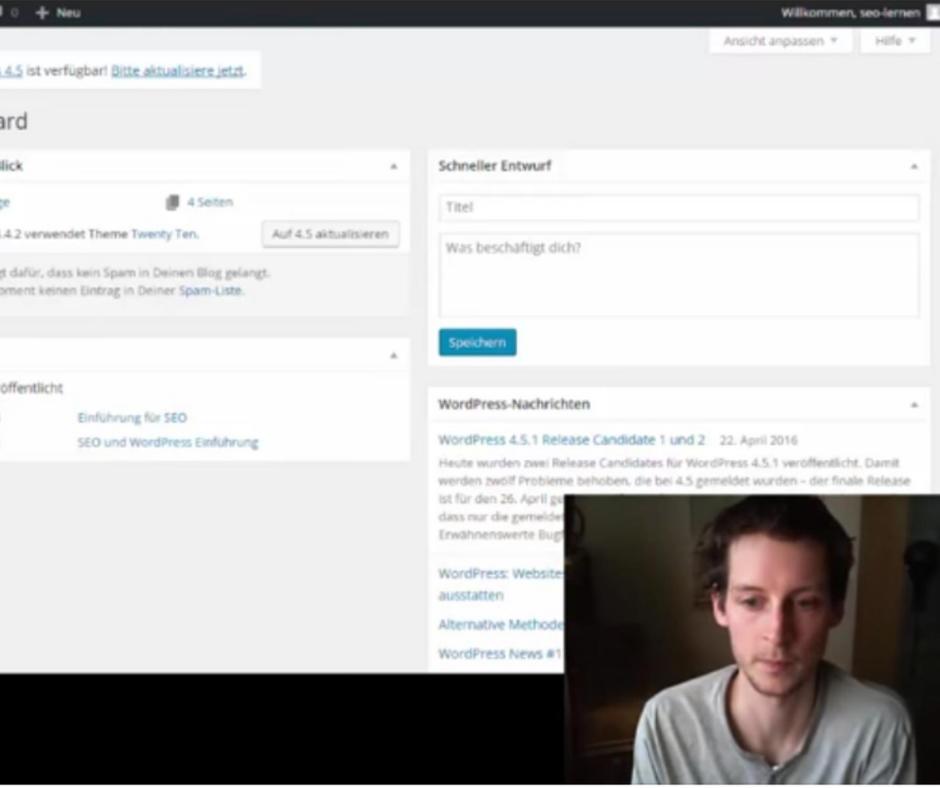Expand the Ansicht anpassen dropdown
Screen dimensions: 940x788
coord(780,41)
